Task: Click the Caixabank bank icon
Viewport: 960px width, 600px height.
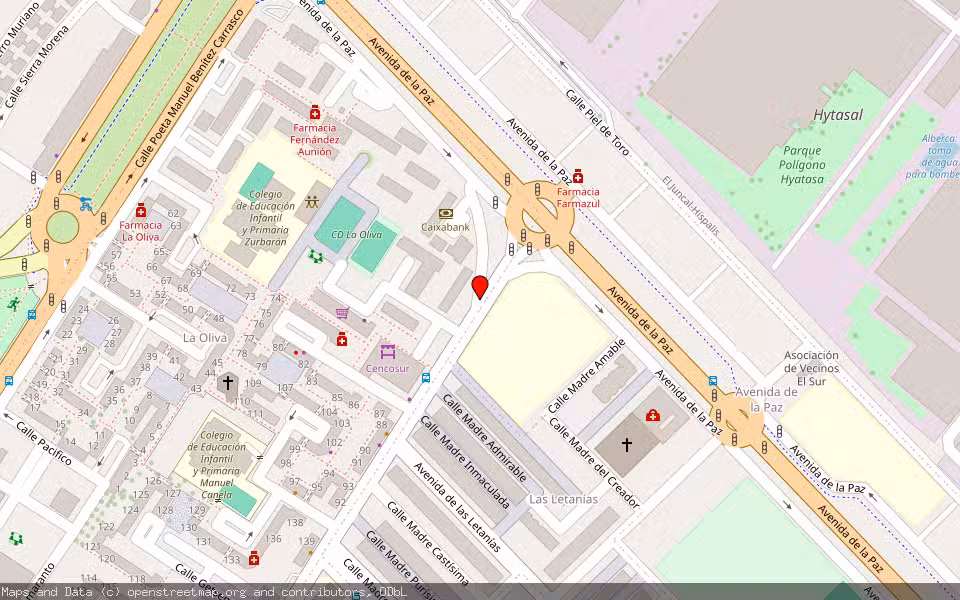Action: point(446,213)
